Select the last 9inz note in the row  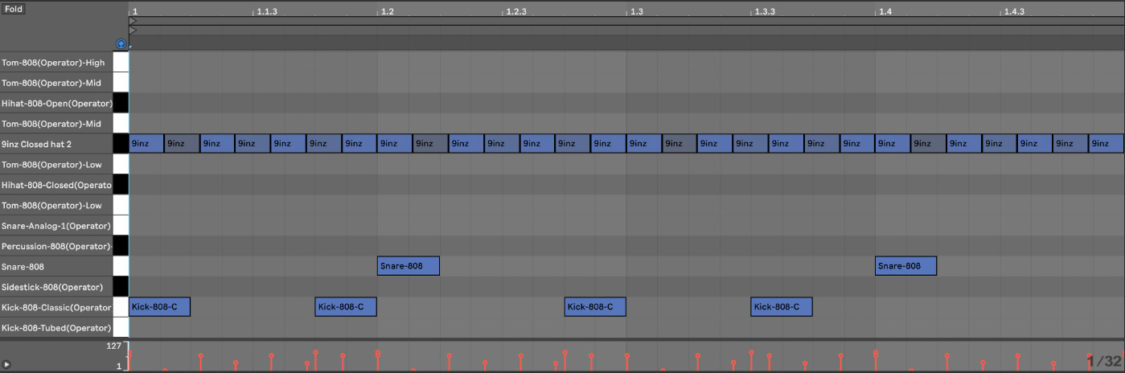pyautogui.click(x=1106, y=143)
